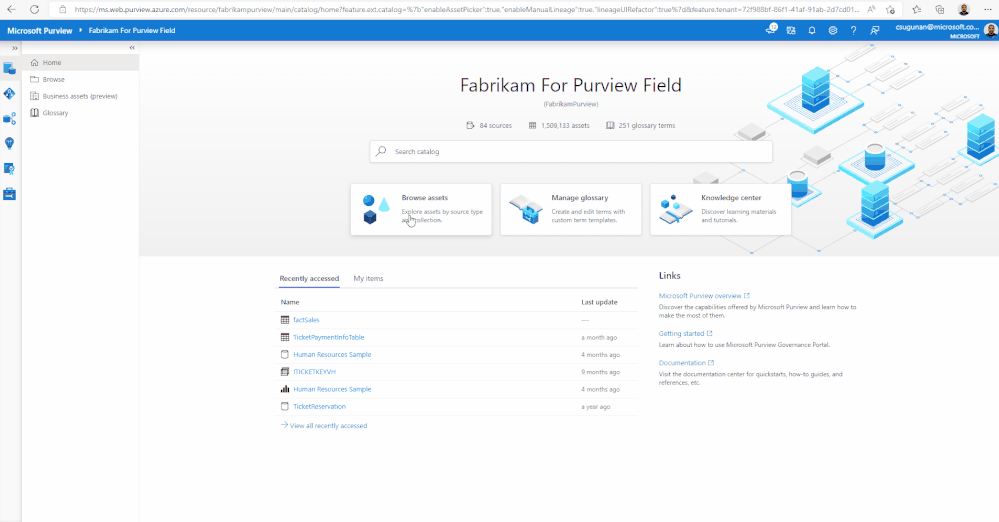This screenshot has height=522, width=999.
Task: Click View all recently accessed link
Action: 324,426
